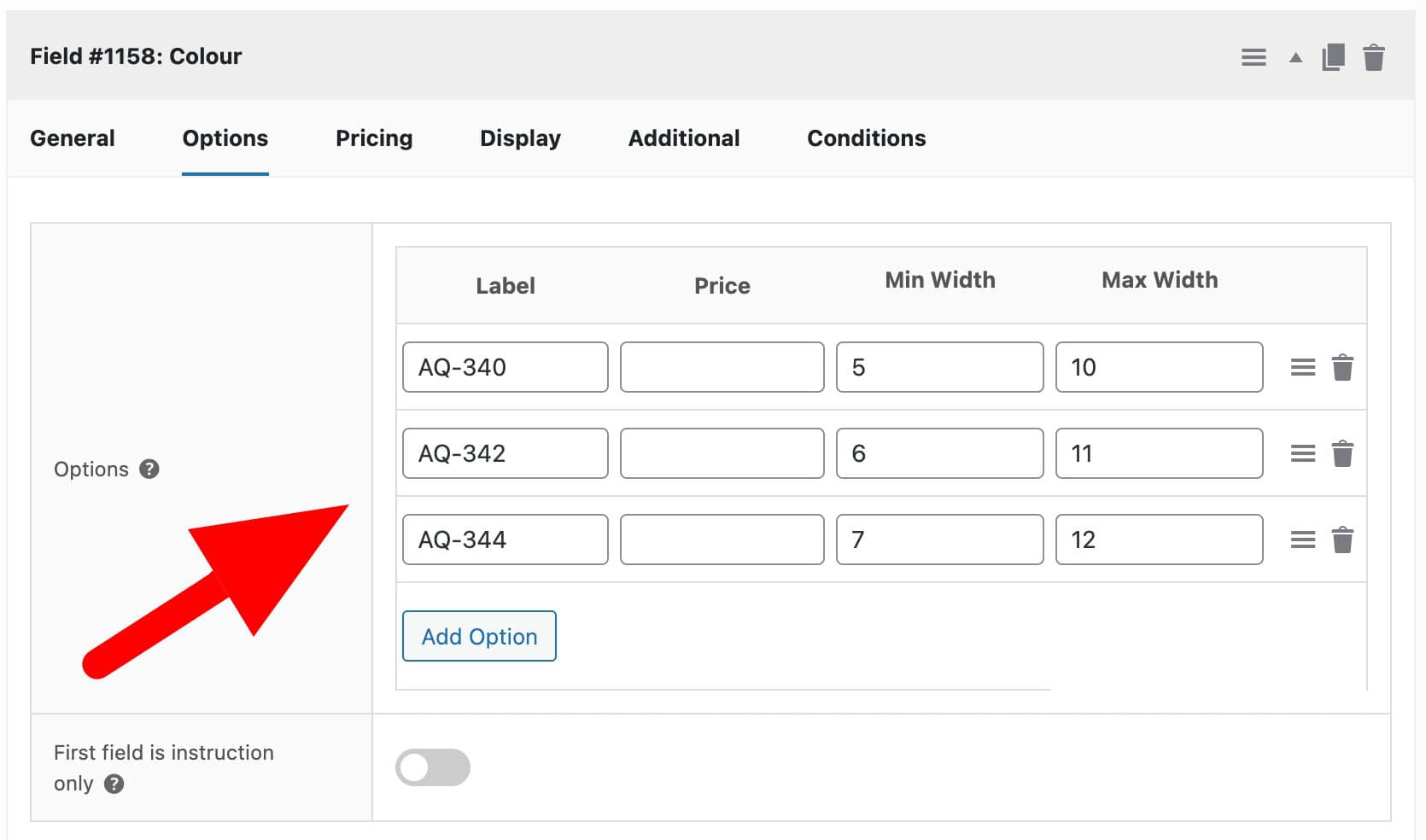Click the Add Option button
1426x840 pixels.
coord(478,636)
